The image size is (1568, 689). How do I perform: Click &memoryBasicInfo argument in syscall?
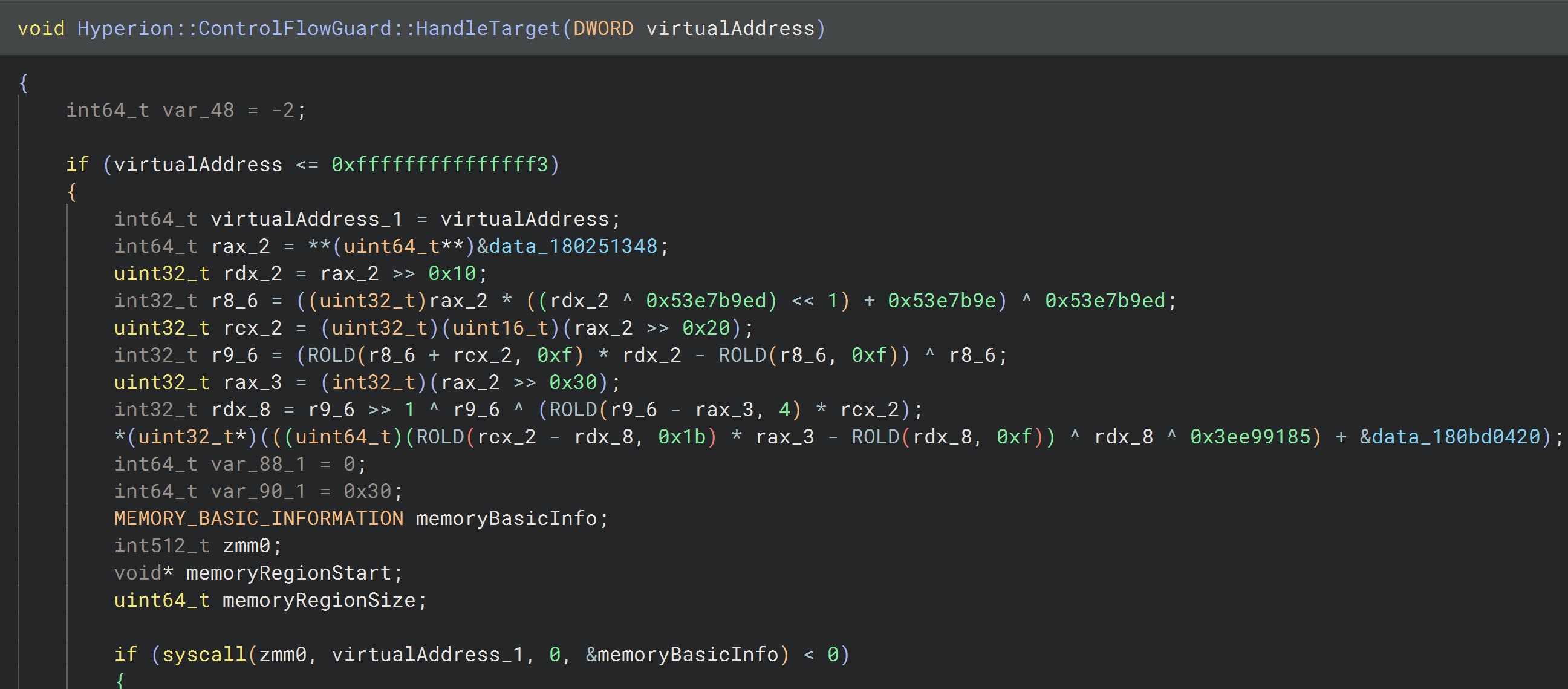(682, 655)
